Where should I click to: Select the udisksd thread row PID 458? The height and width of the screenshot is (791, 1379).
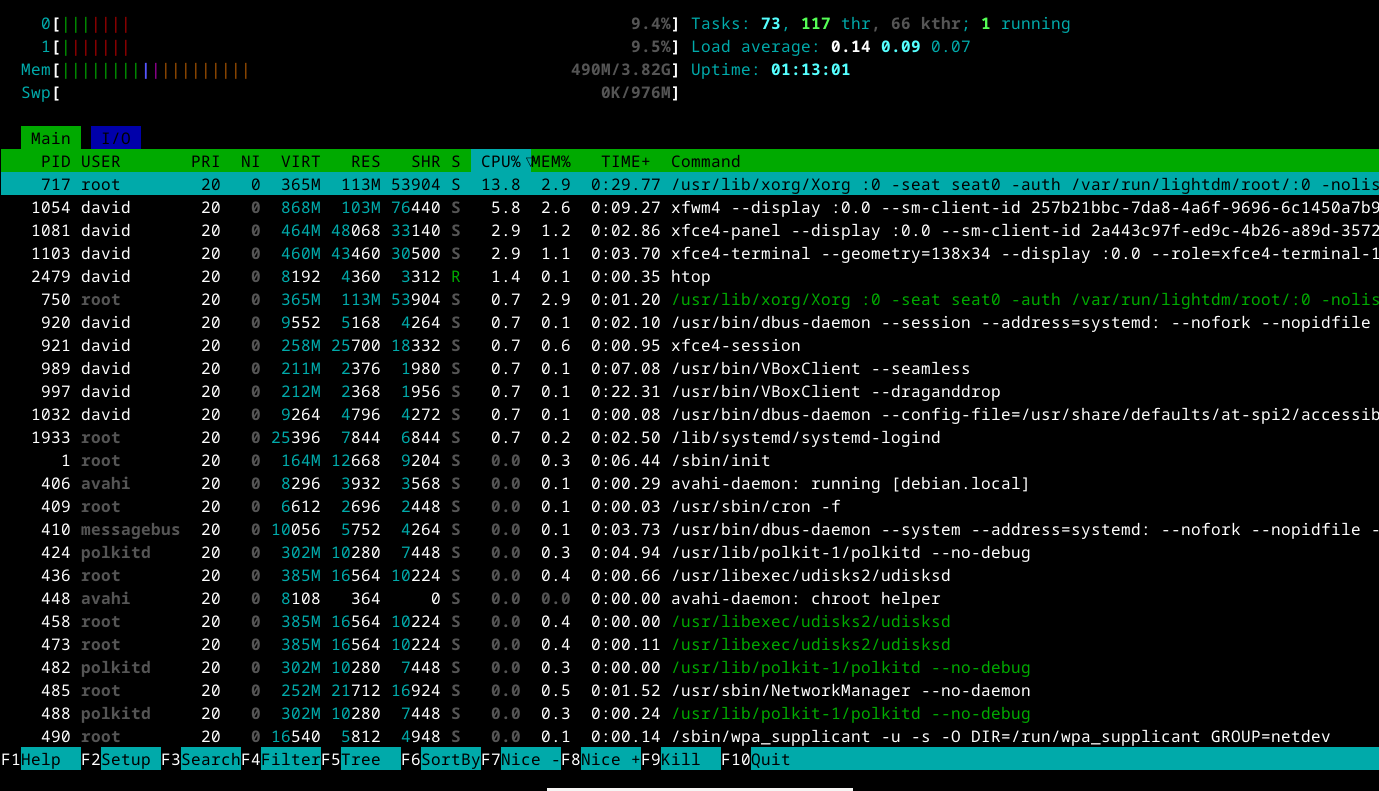tap(689, 621)
